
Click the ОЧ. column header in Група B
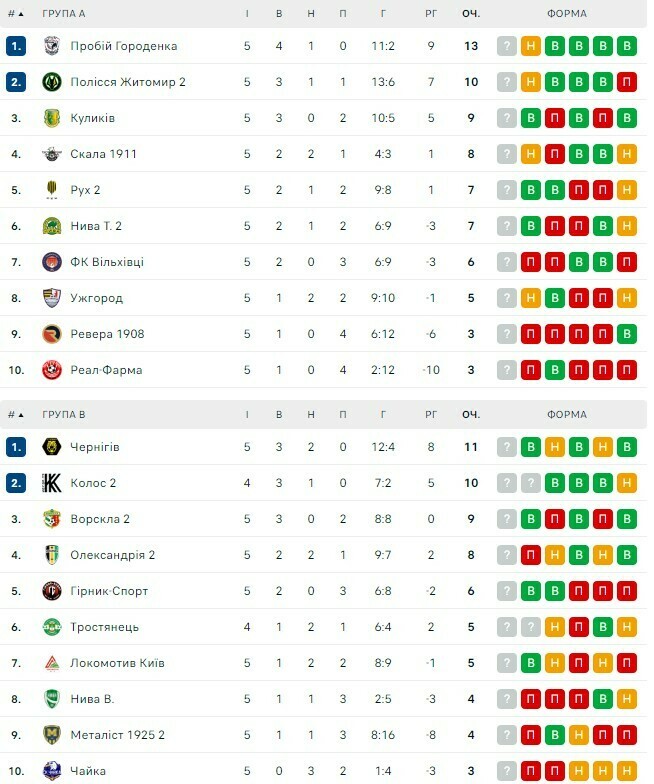pyautogui.click(x=470, y=414)
